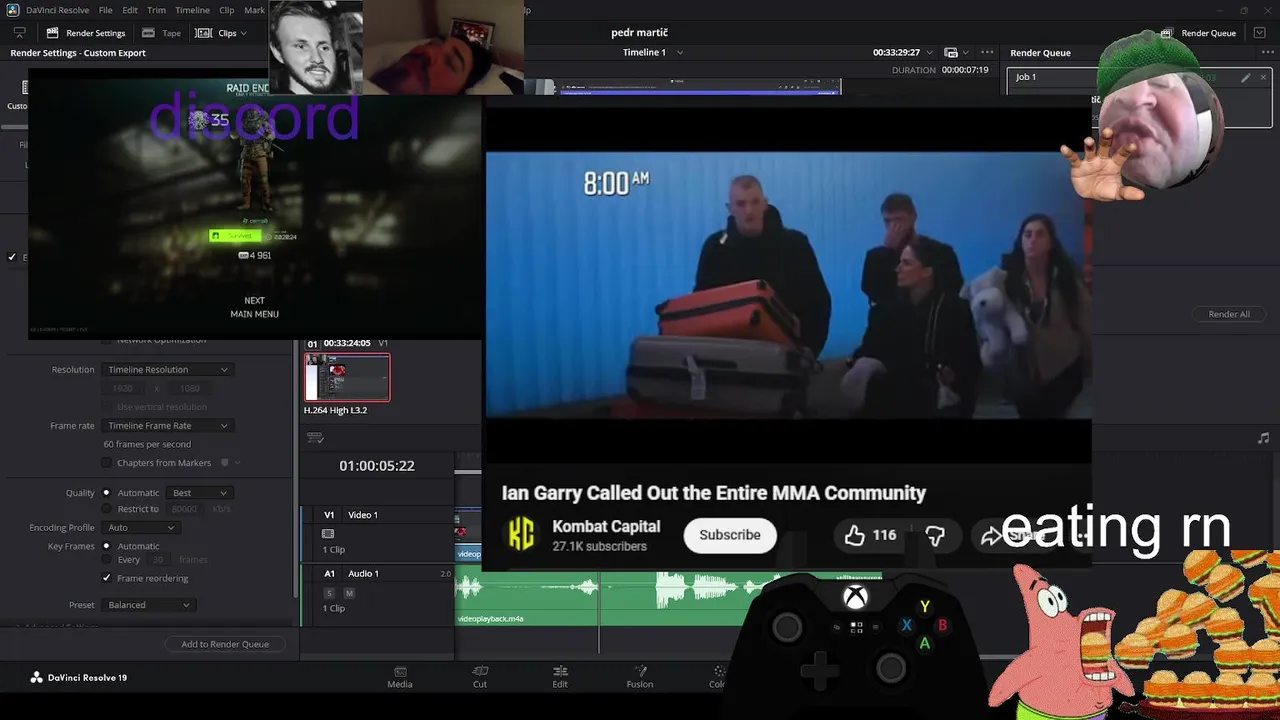Click the DURATION 00:00:07:19 value
1280x720 pixels.
pyautogui.click(x=965, y=70)
